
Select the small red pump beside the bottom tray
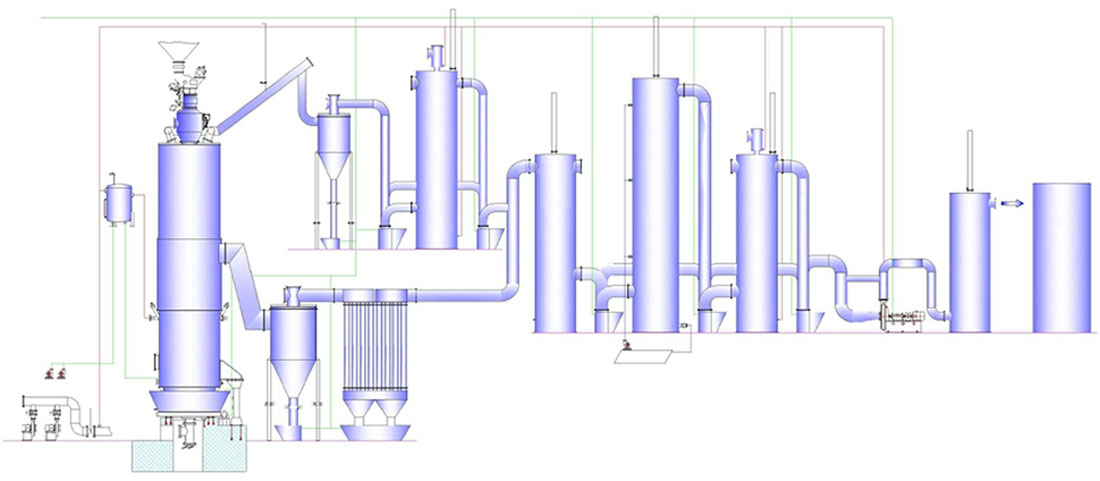click(624, 346)
